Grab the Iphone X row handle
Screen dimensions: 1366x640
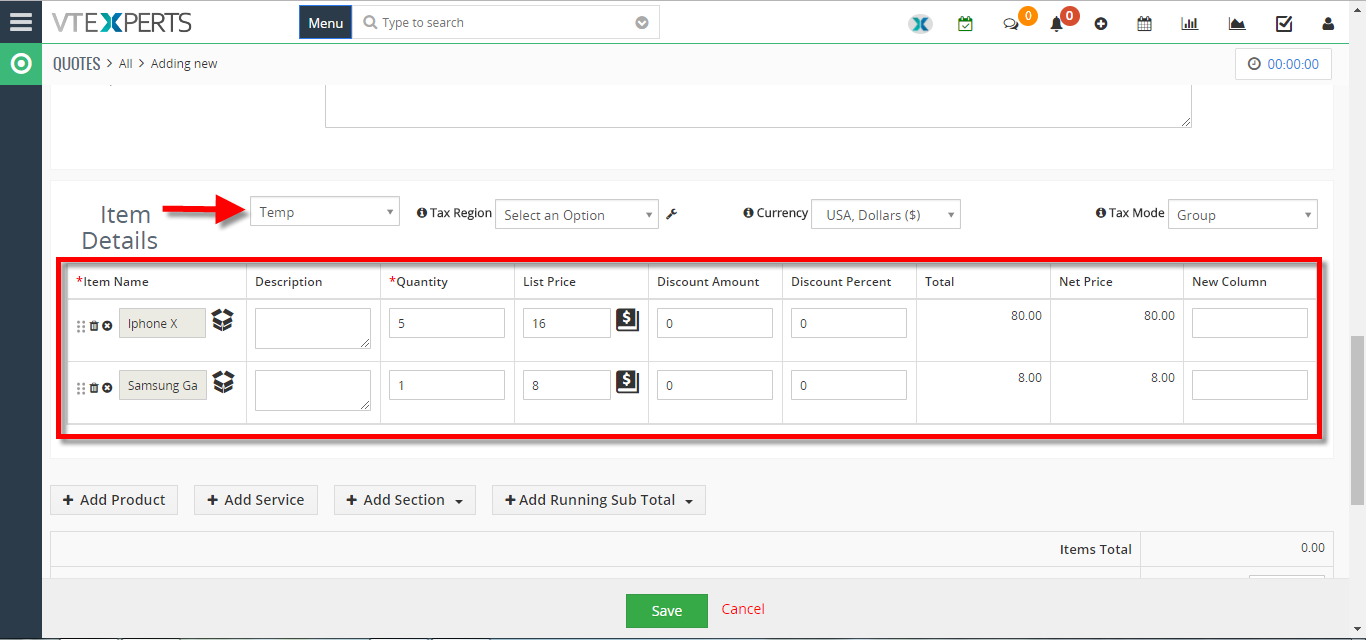pos(81,326)
